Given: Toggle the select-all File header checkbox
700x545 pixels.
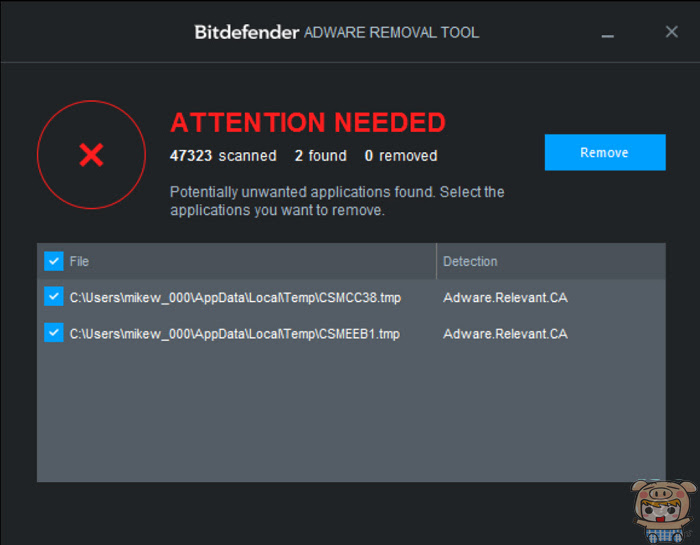Looking at the screenshot, I should 54,261.
